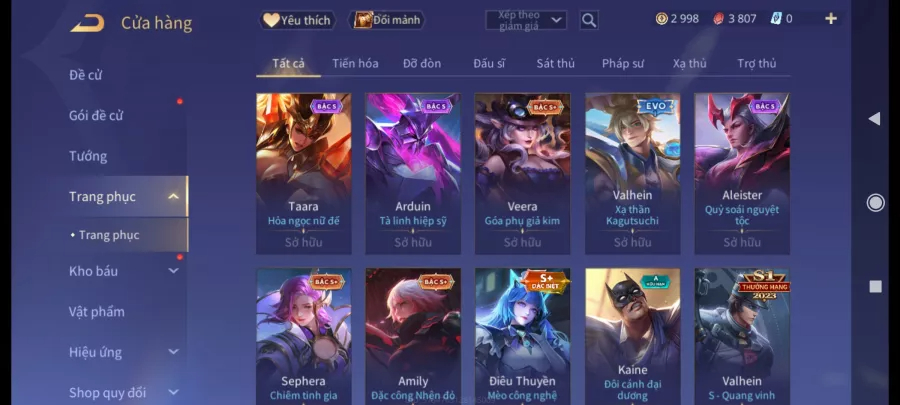Image resolution: width=900 pixels, height=405 pixels.
Task: Expand the Hiệu ứng sidebar section
Action: (173, 352)
